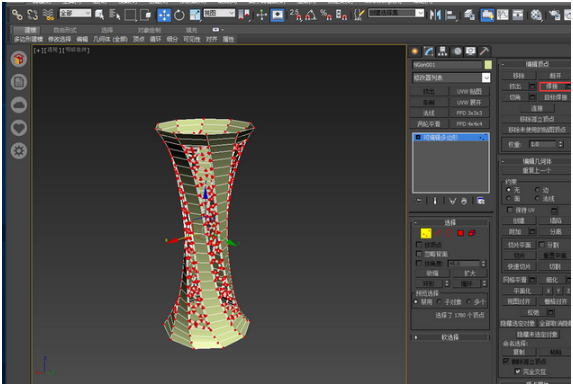Click the Configure Modifier Sets icon

[481, 201]
